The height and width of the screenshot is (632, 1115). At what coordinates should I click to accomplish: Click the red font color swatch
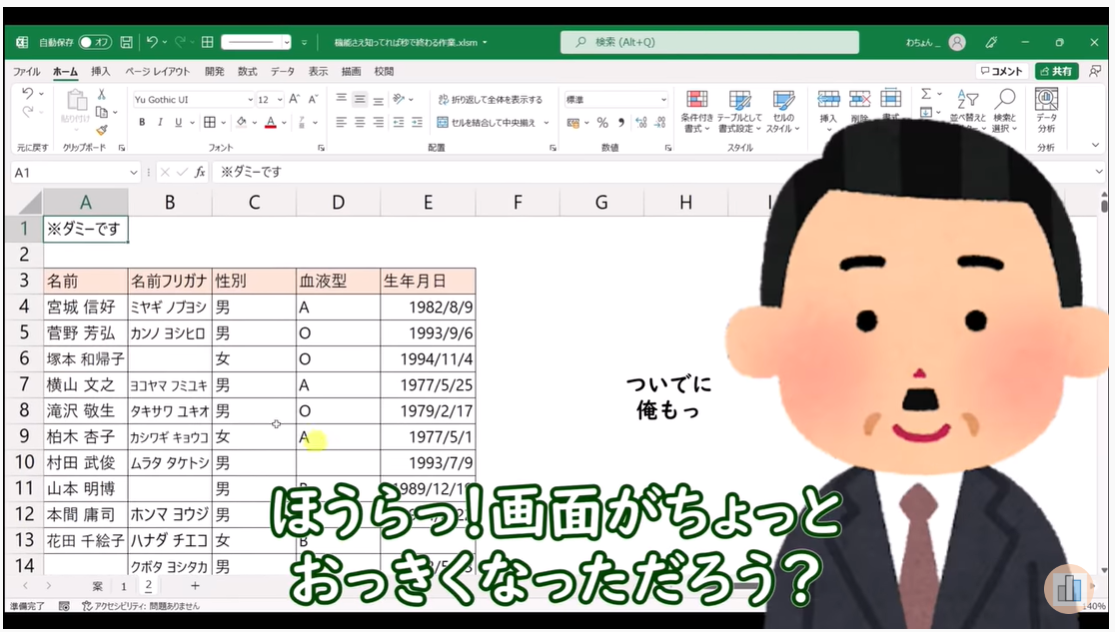(270, 123)
